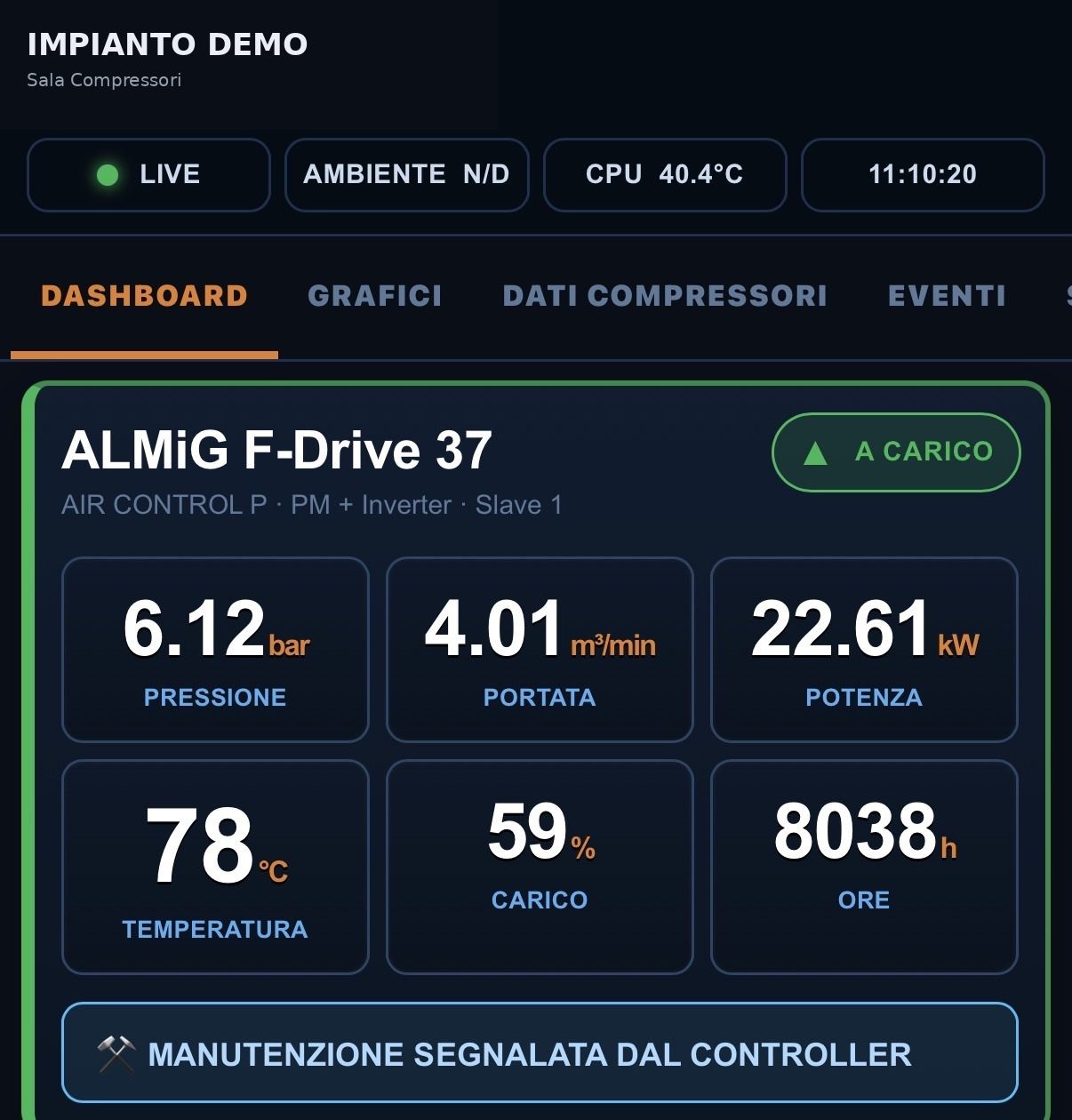Click the 11:10:20 clock pill
1072x1120 pixels.
[x=923, y=175]
